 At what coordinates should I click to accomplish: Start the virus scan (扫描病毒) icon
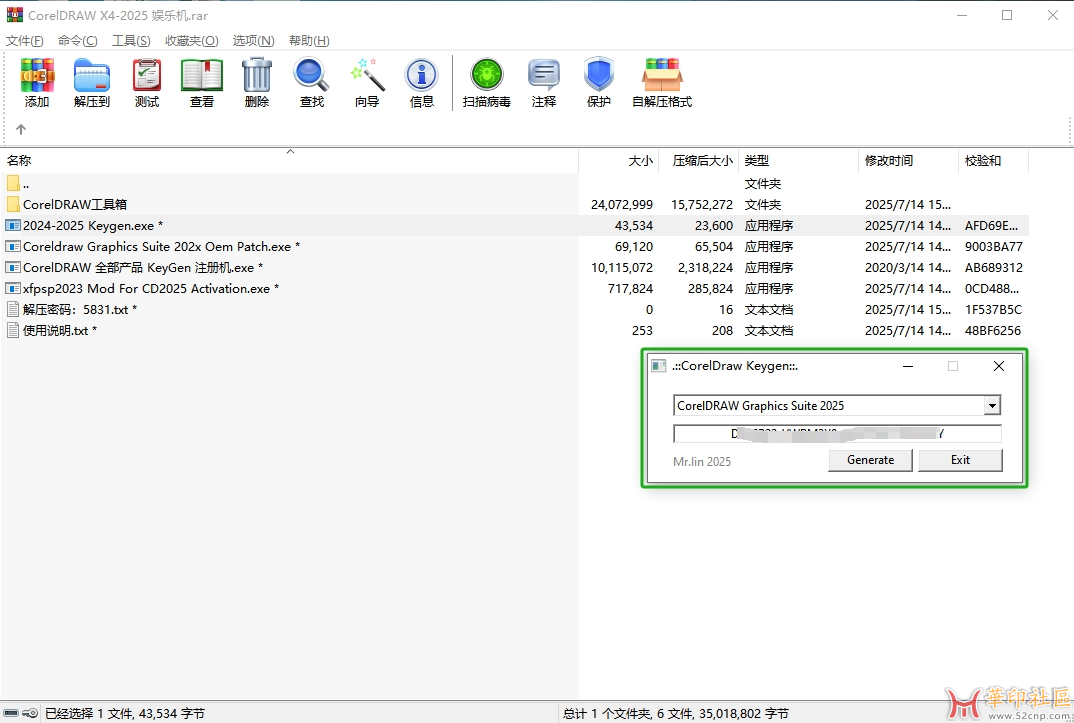tap(487, 75)
